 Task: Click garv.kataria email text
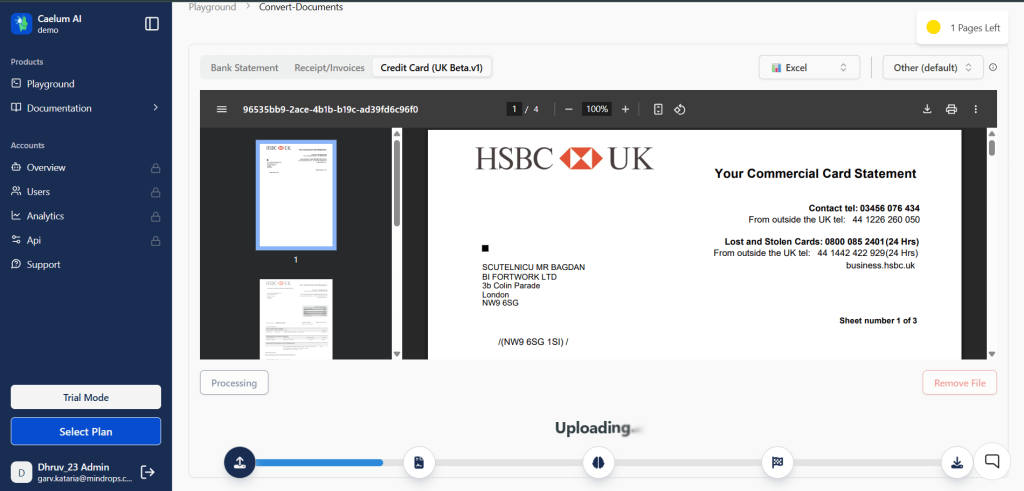pyautogui.click(x=84, y=479)
